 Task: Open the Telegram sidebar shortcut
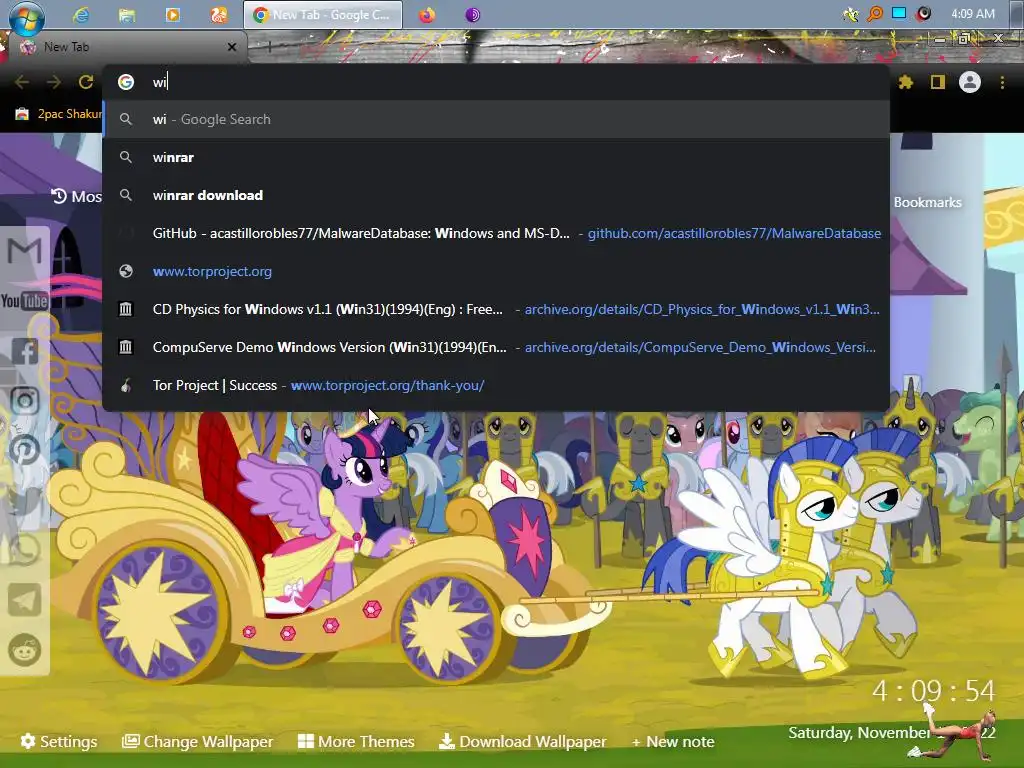pos(25,600)
